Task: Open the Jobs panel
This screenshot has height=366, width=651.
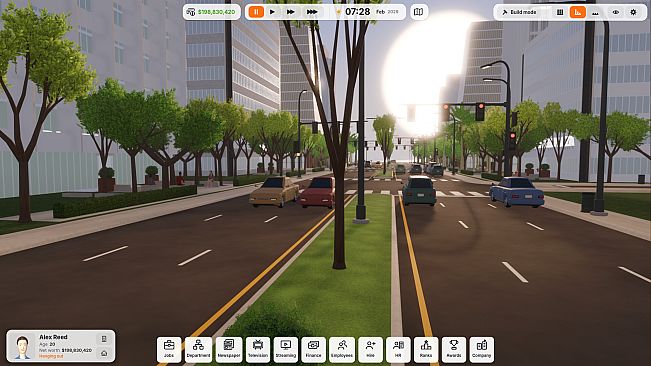Action: [x=169, y=349]
